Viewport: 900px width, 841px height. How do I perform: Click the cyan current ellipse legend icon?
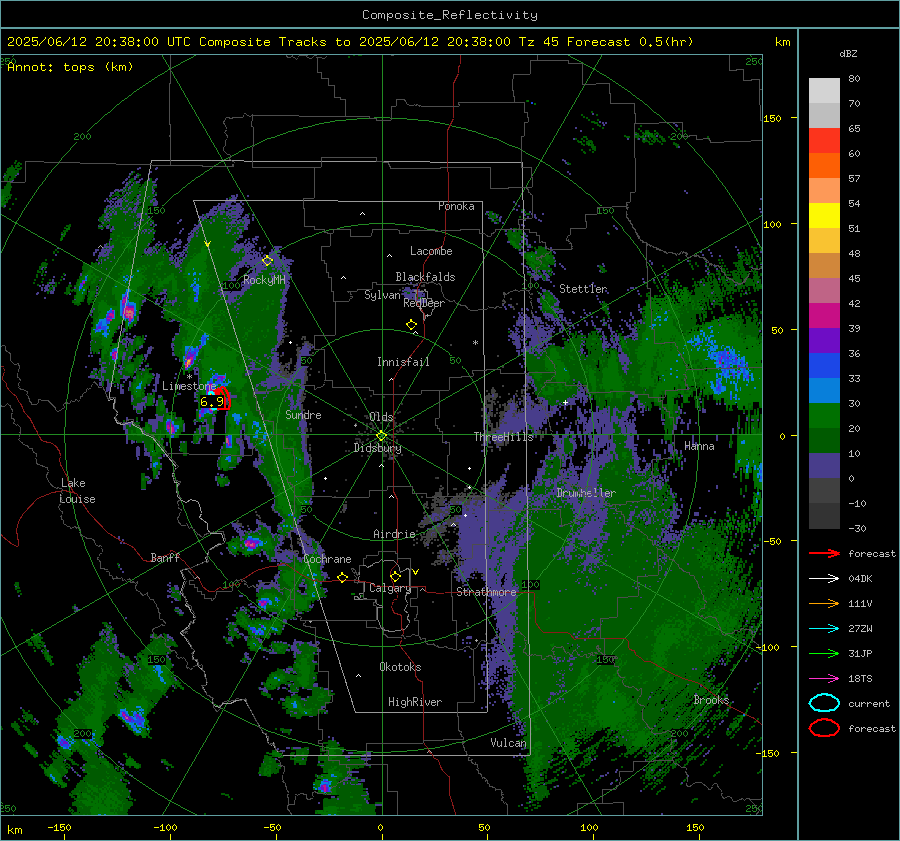pos(824,703)
